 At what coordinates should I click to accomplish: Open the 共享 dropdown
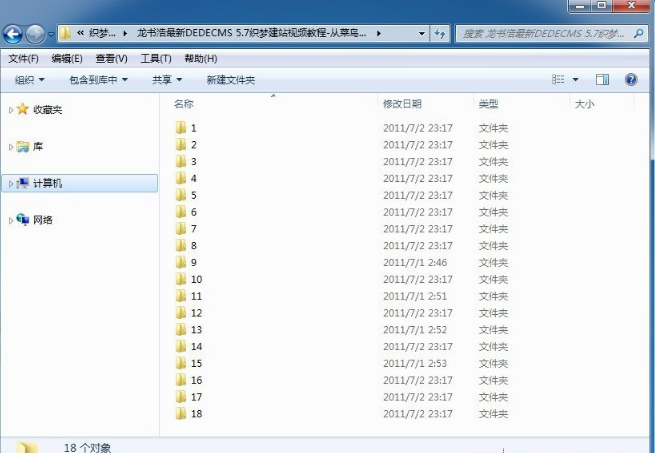coord(167,79)
